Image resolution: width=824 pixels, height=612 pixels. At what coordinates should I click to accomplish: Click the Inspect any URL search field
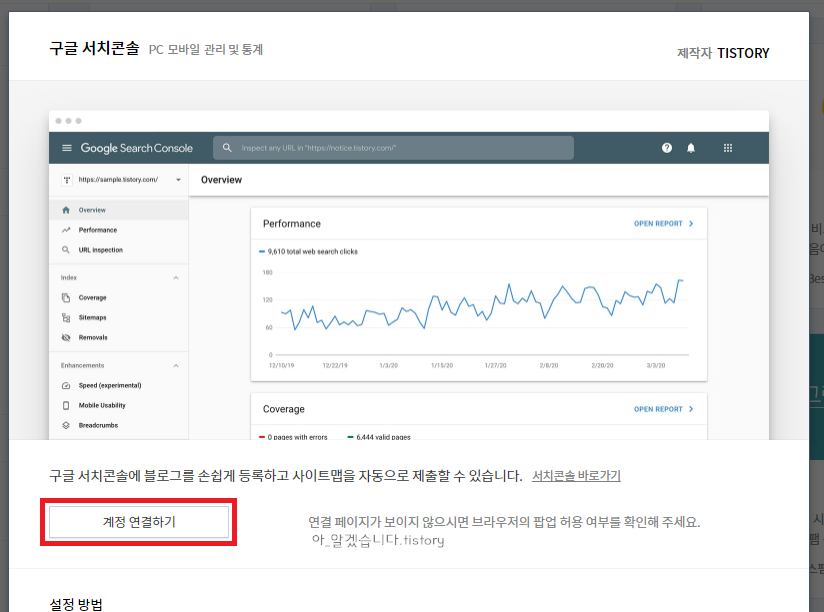click(x=393, y=148)
